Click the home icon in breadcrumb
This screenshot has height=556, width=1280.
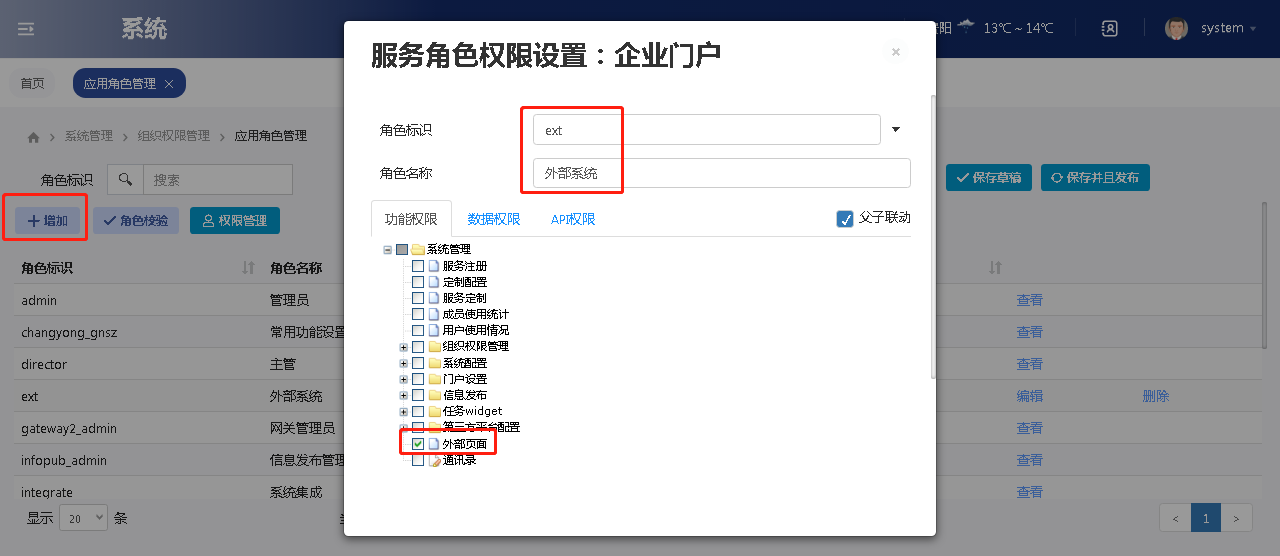34,136
